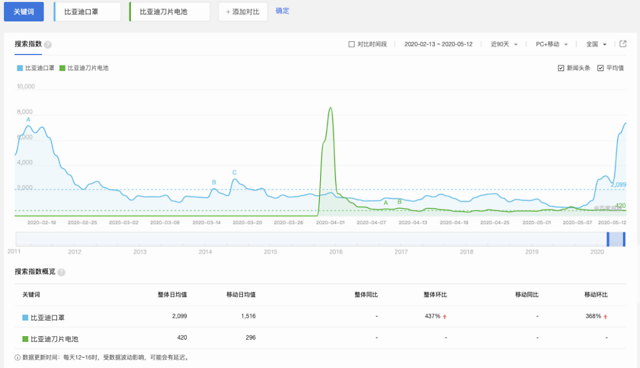Click the 确定 link
Viewport: 640px width, 368px height.
[282, 11]
